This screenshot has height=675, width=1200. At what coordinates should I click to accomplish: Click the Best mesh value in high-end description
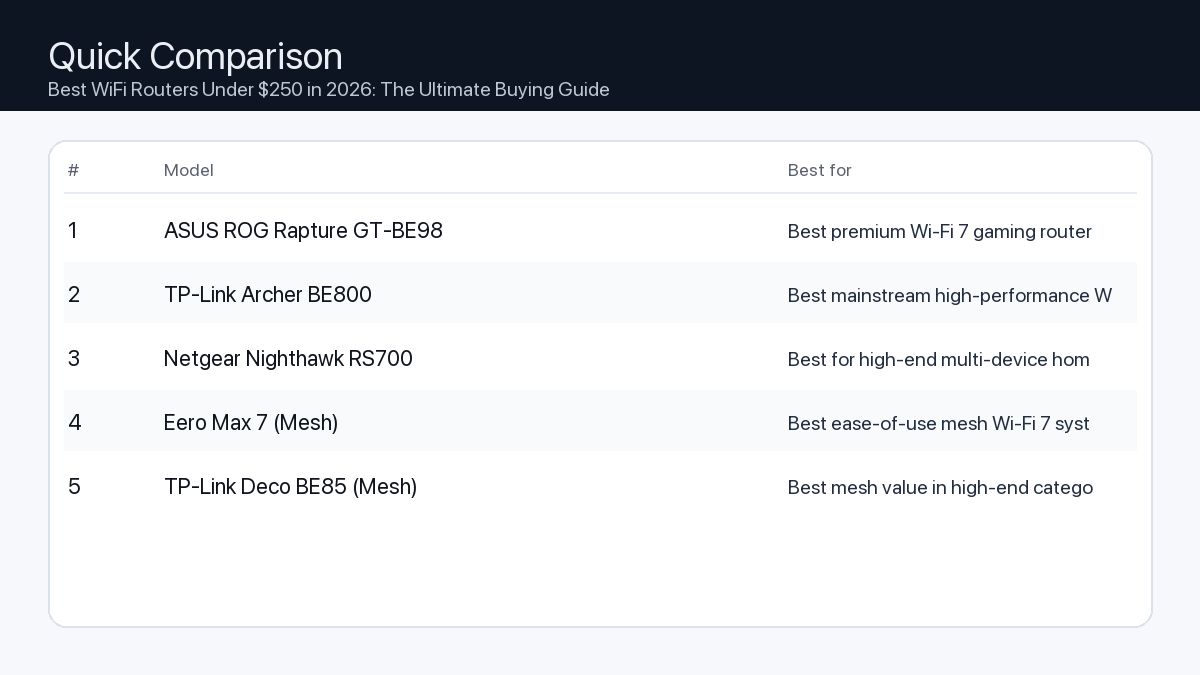click(940, 488)
